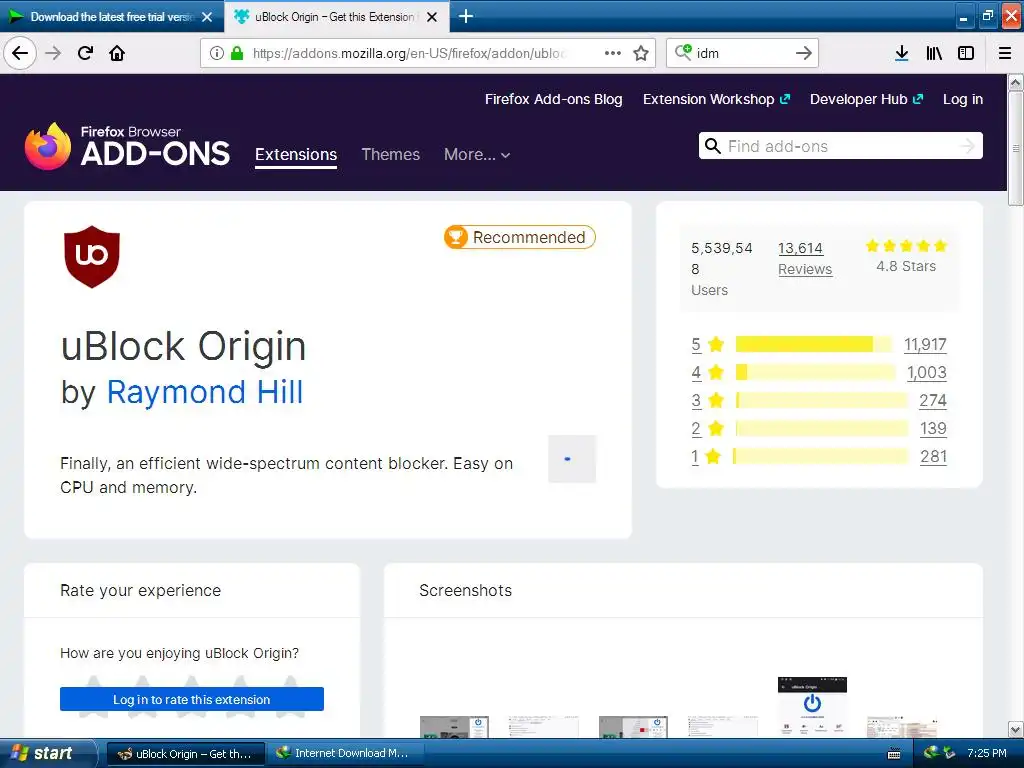The image size is (1024, 768).
Task: Open the Downloads toolbar icon
Action: point(901,53)
